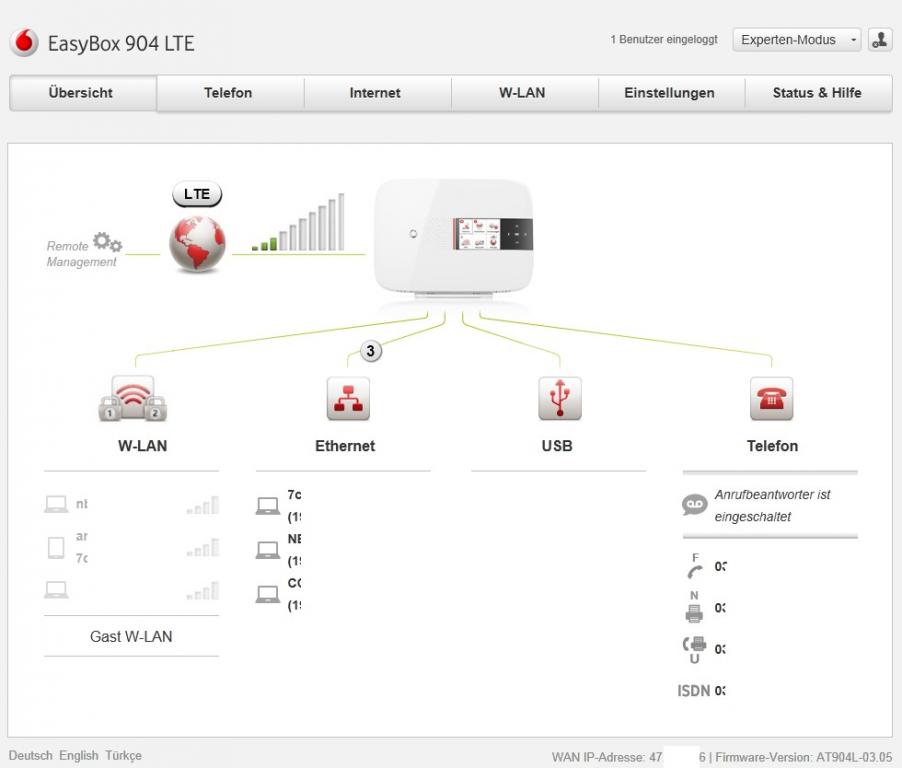Click the USB heading
Viewport: 902px width, 768px height.
pyautogui.click(x=557, y=446)
